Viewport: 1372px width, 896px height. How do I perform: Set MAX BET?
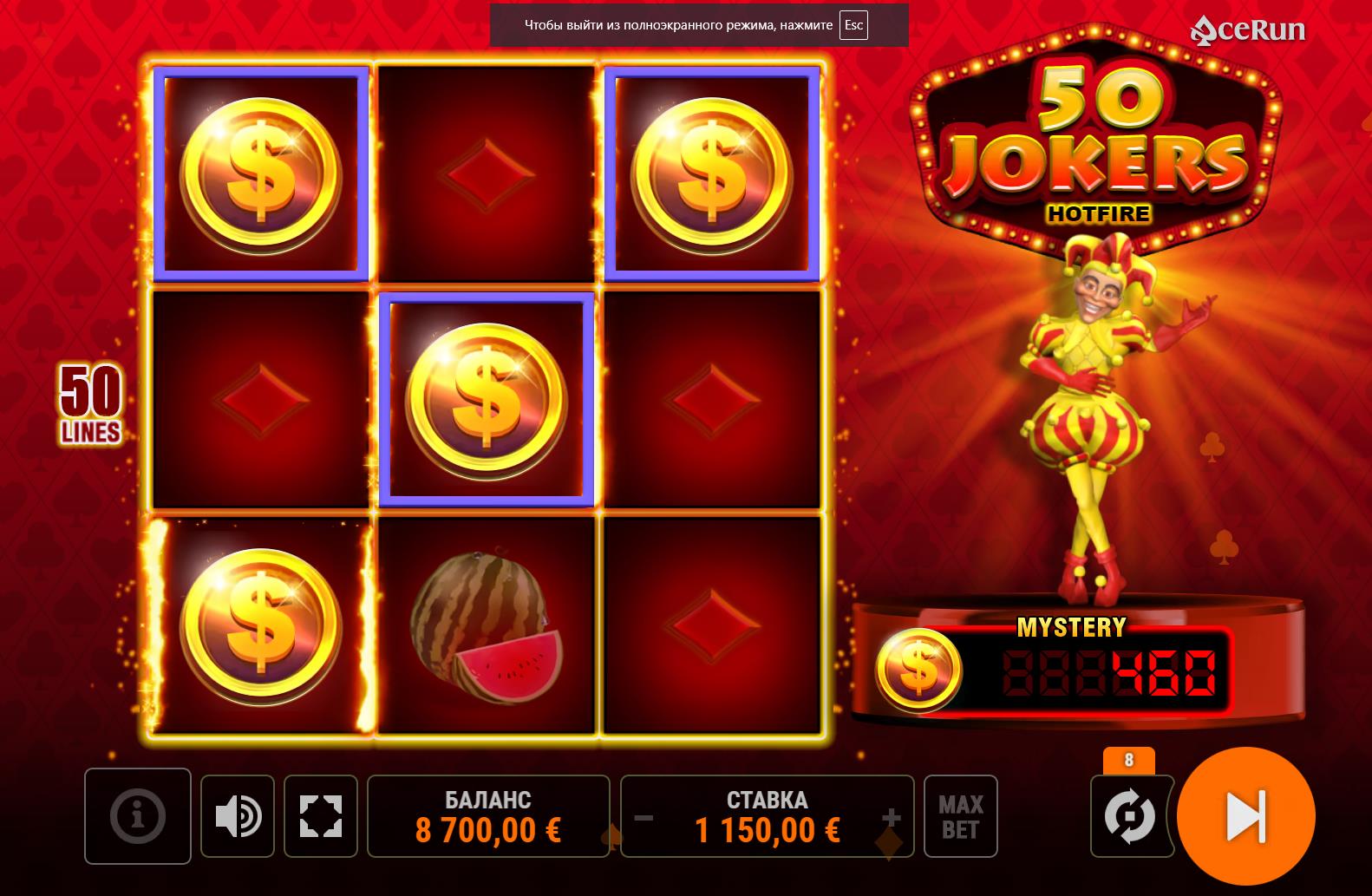(961, 816)
